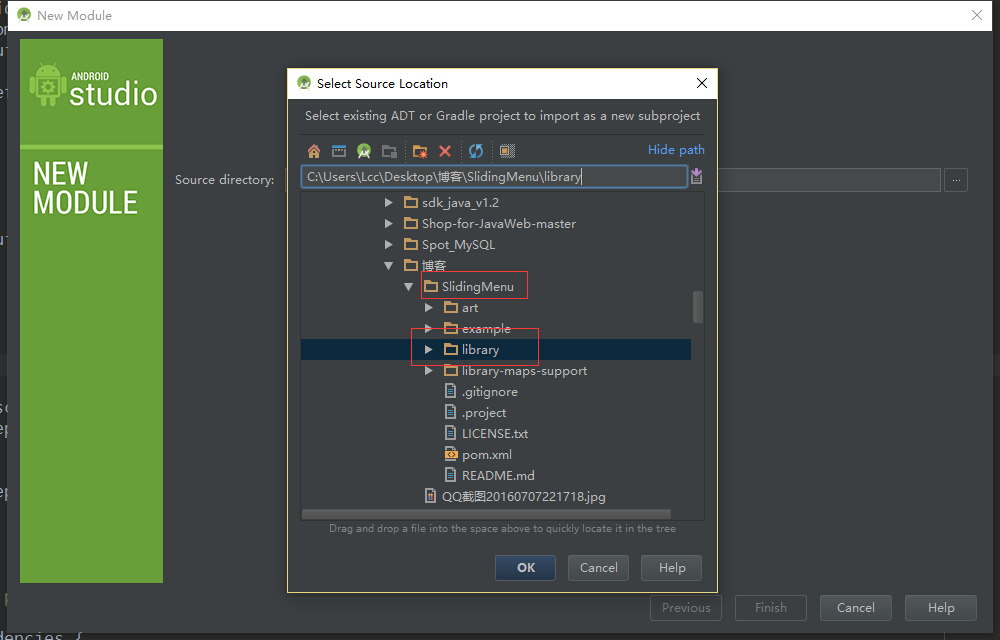Expand the sdk_java_v1.2 folder
Image resolution: width=1000 pixels, height=640 pixels.
coord(388,203)
